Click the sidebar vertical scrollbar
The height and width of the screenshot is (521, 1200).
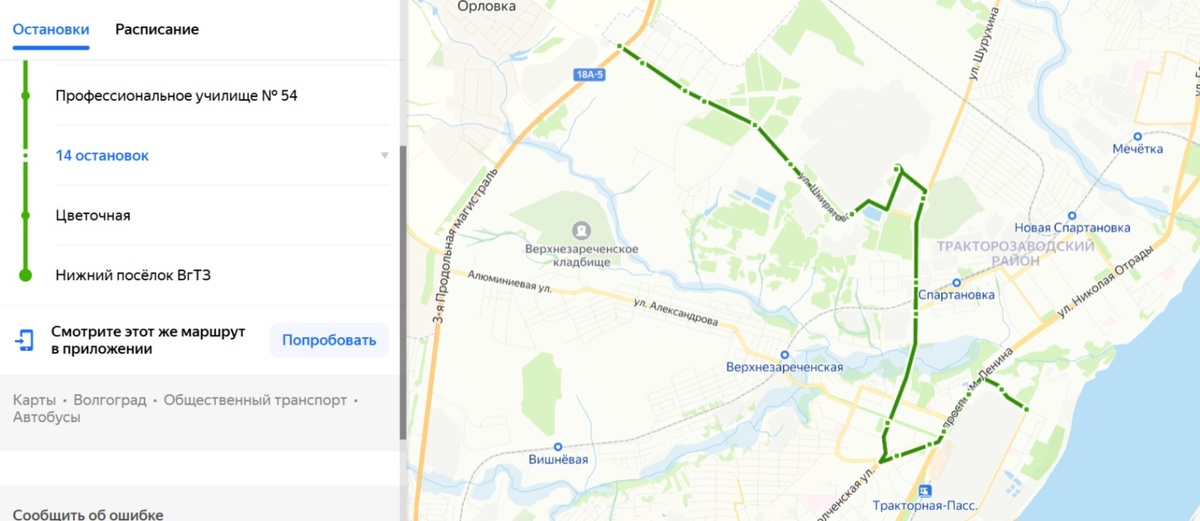[x=403, y=292]
